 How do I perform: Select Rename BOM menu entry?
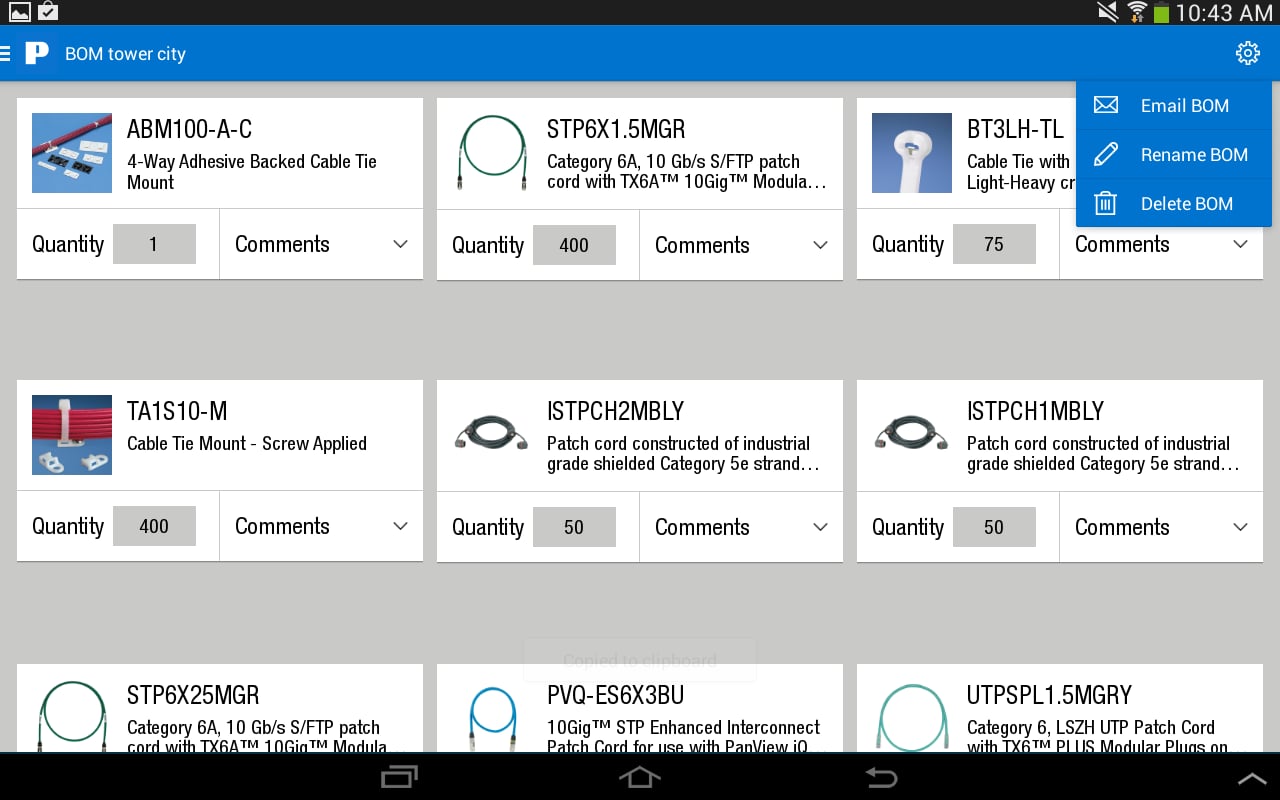coord(1173,154)
